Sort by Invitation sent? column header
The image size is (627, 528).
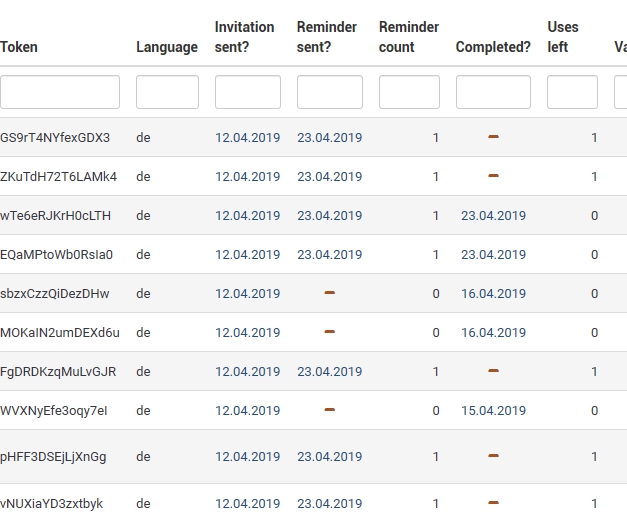(245, 37)
